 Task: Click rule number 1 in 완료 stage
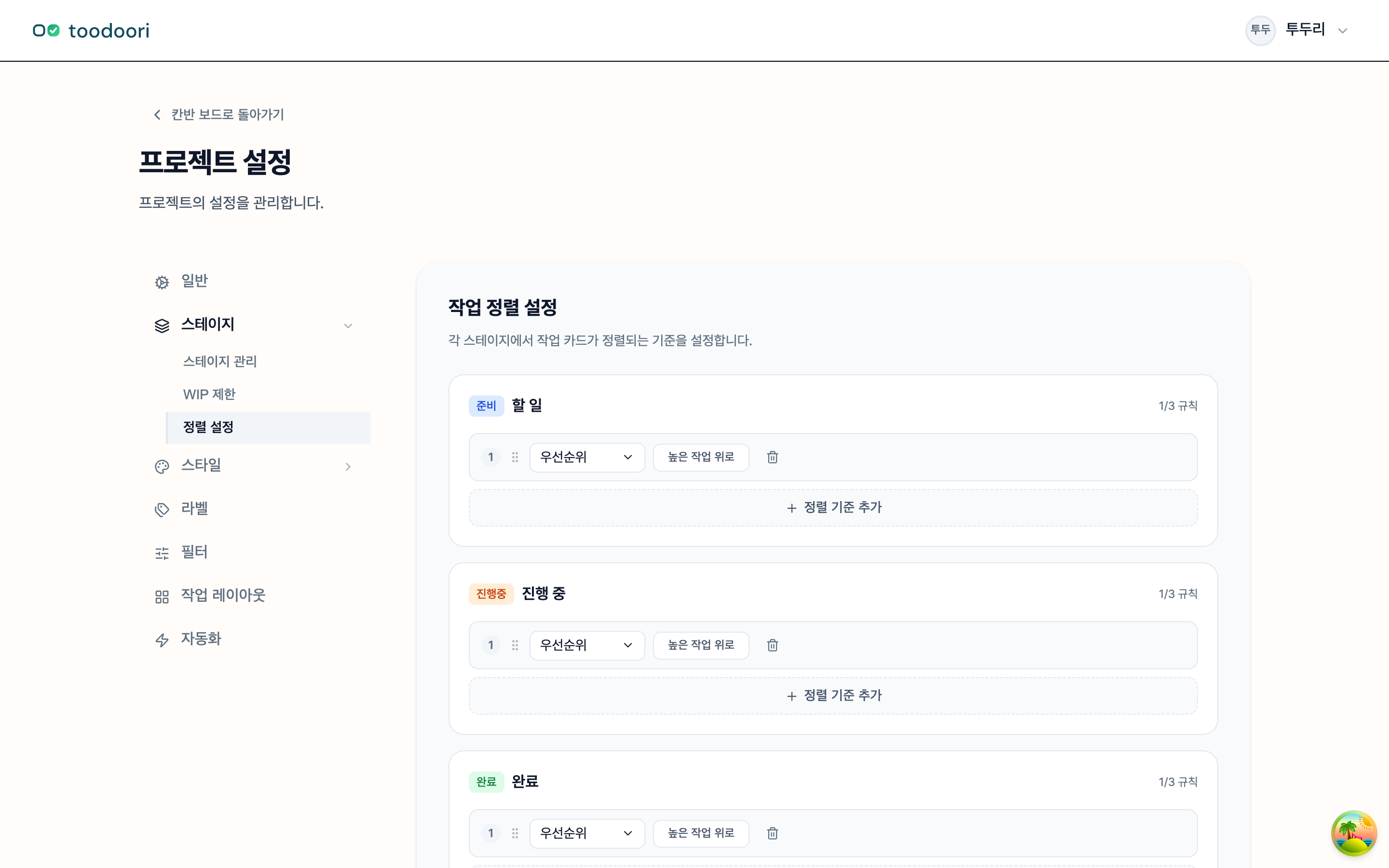click(491, 834)
